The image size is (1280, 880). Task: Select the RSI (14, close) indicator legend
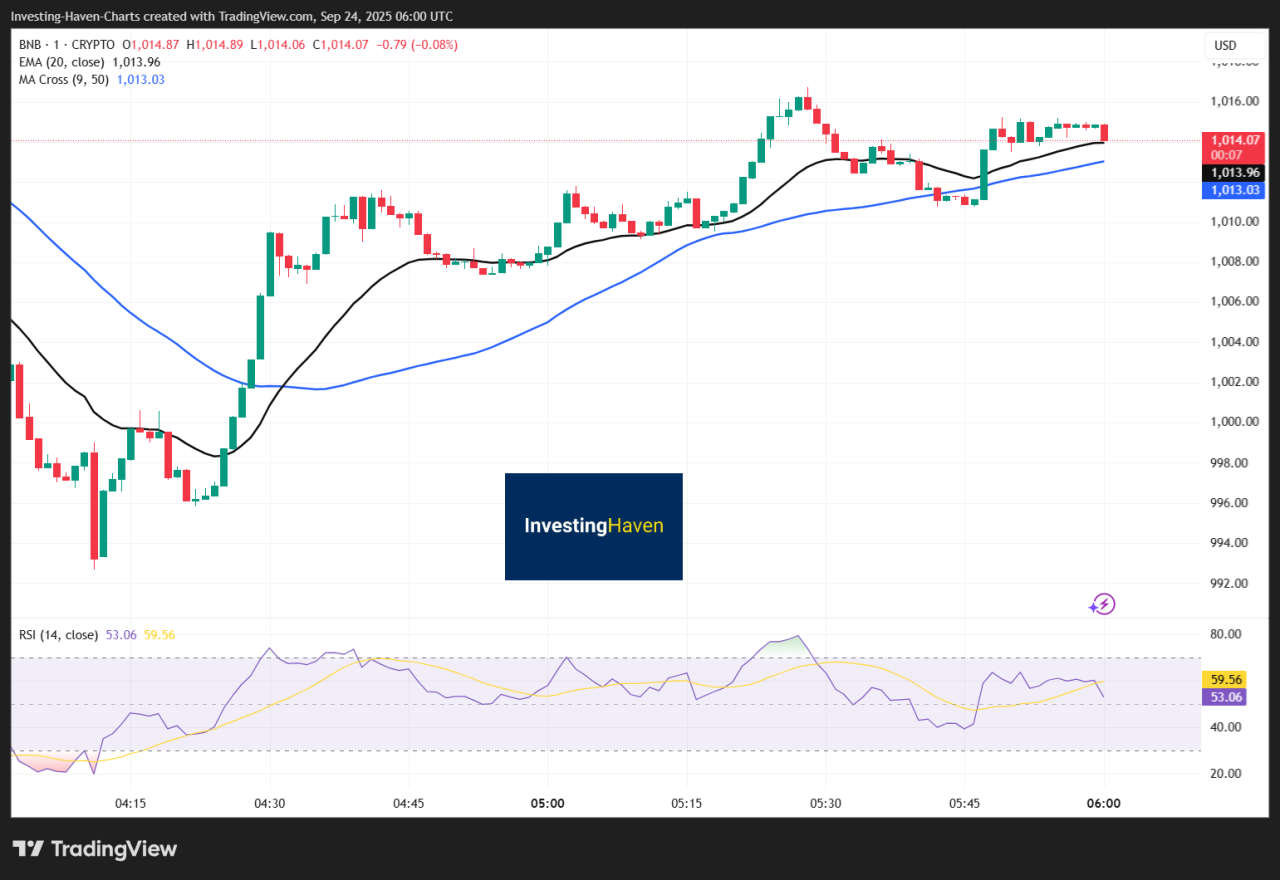point(58,634)
